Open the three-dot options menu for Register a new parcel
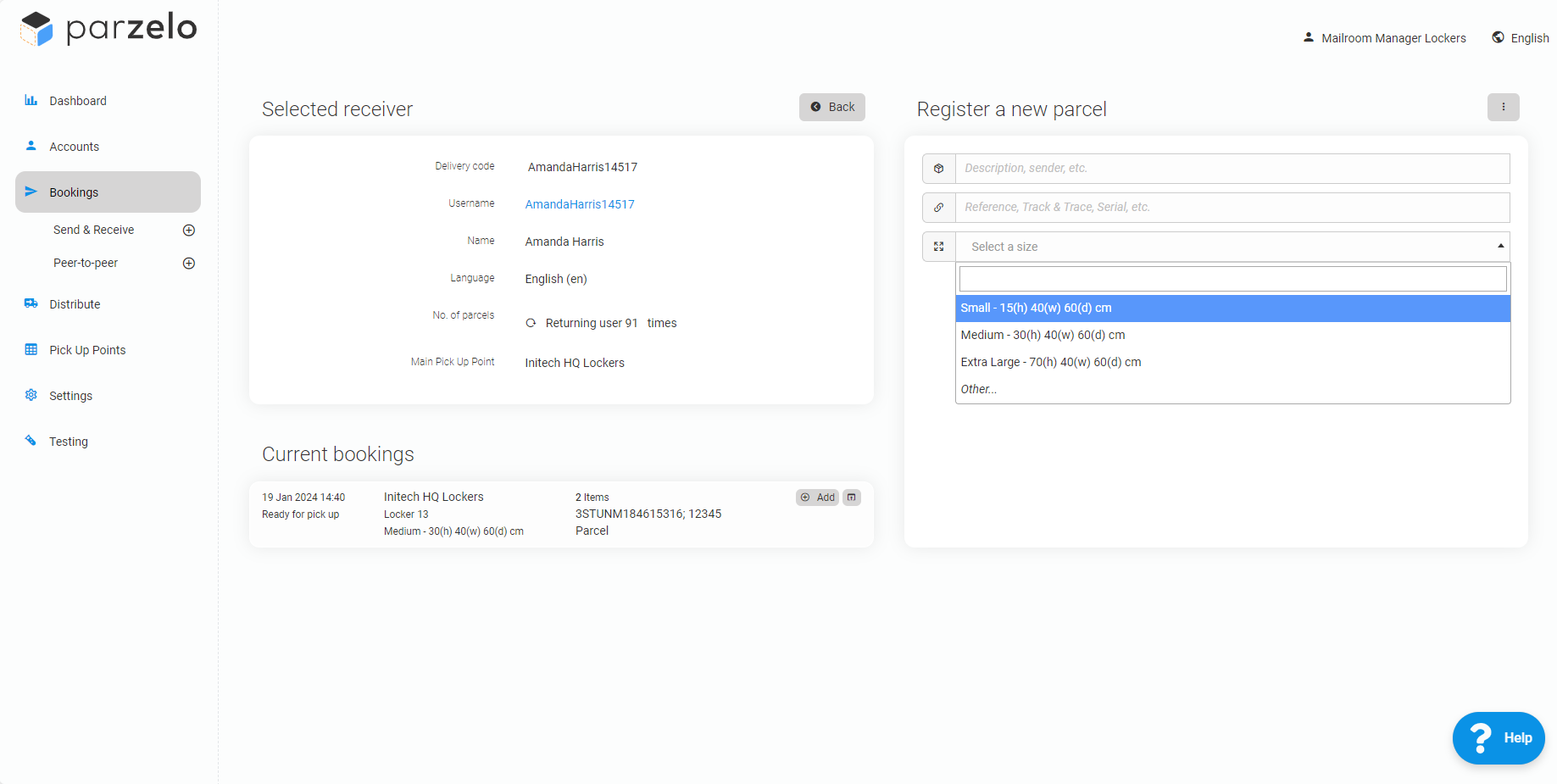 click(x=1504, y=107)
